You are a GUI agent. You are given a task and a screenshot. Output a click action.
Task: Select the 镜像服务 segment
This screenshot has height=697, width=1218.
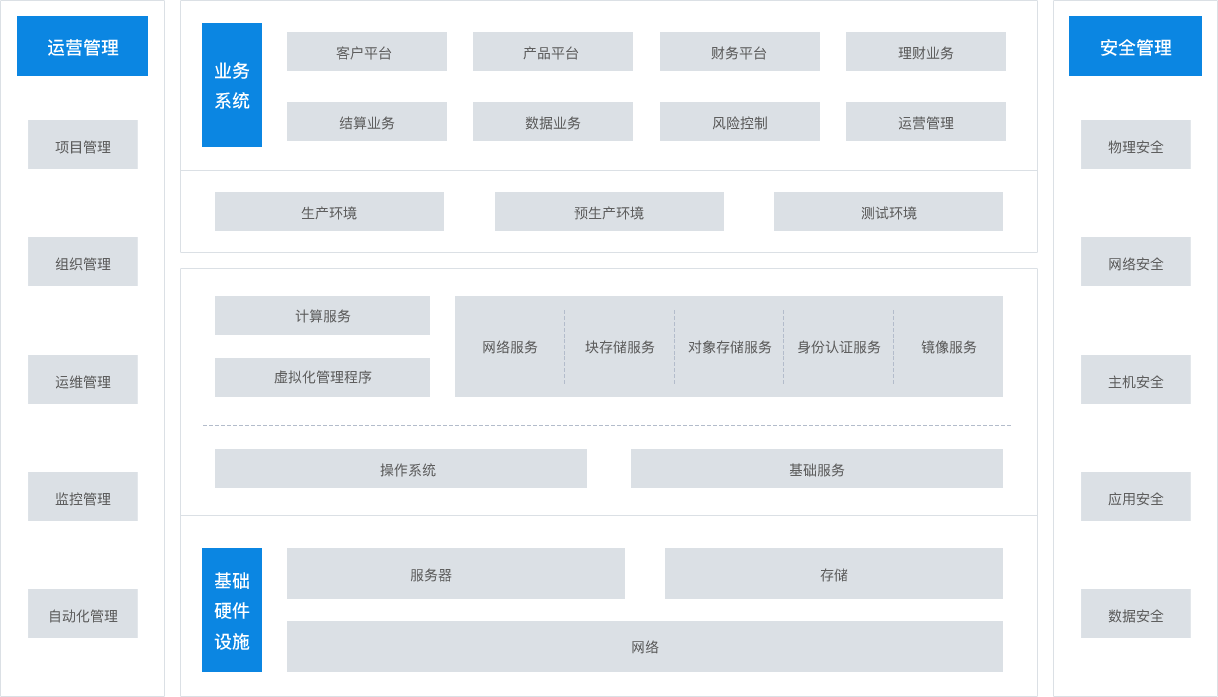[948, 347]
